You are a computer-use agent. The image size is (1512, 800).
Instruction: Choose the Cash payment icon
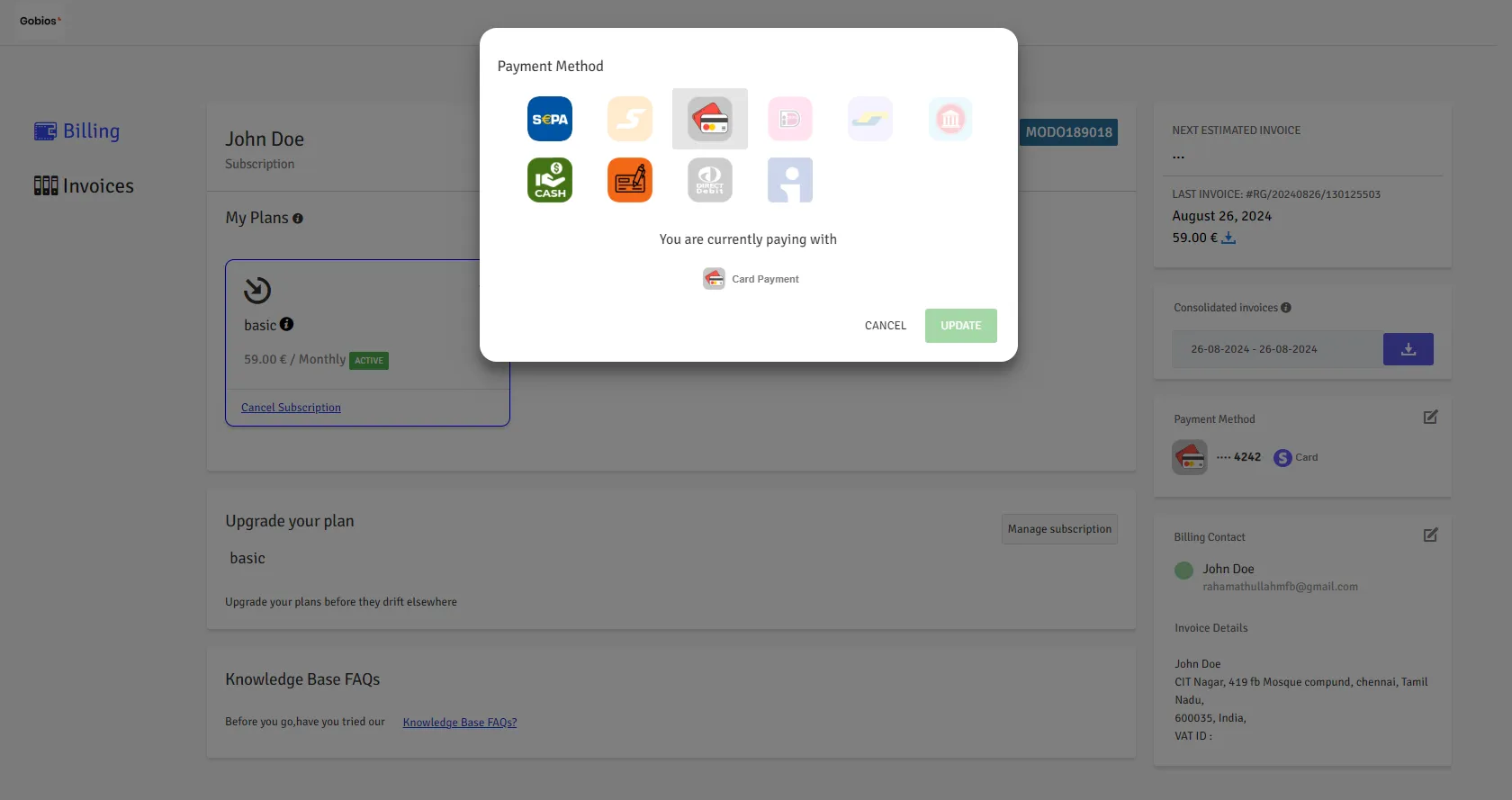(x=550, y=180)
